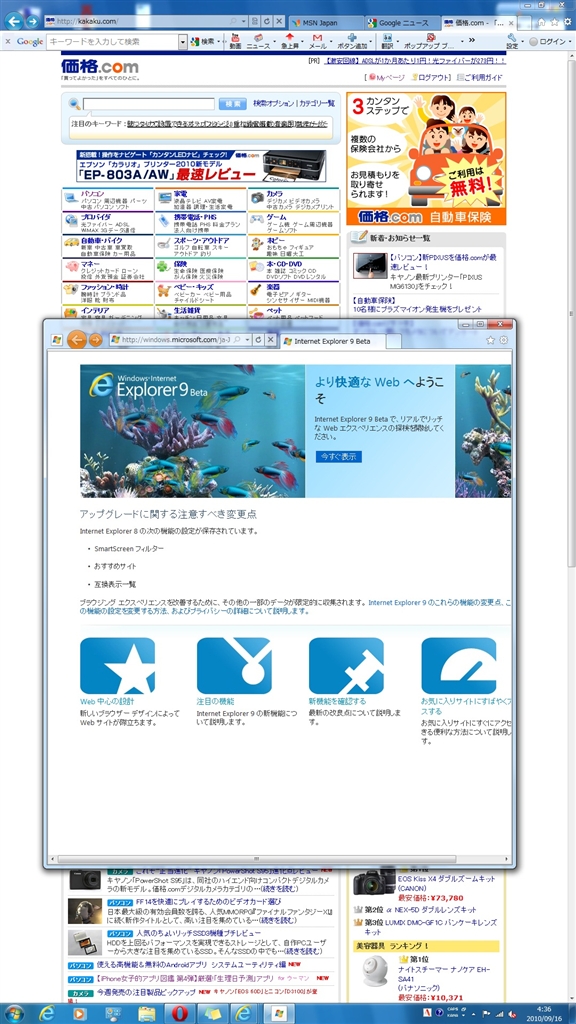Open the 家電 category on kakaku.com
Image resolution: width=576 pixels, height=1024 pixels.
pyautogui.click(x=180, y=194)
